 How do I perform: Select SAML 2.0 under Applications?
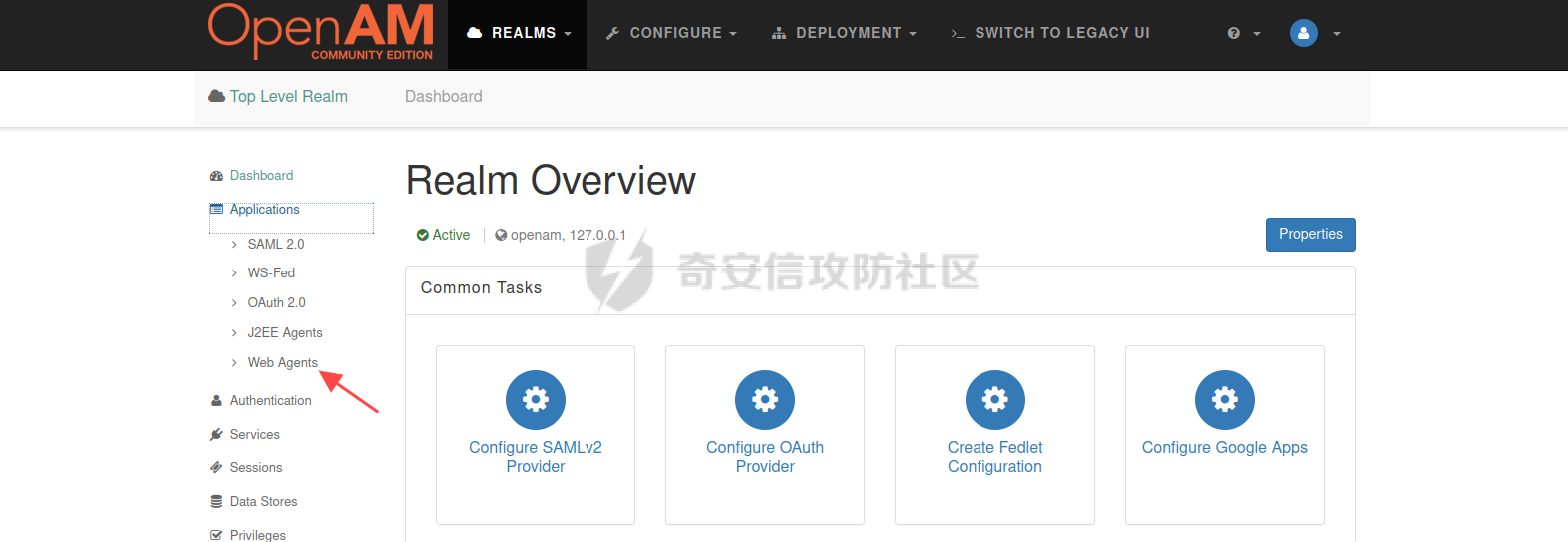pos(275,244)
